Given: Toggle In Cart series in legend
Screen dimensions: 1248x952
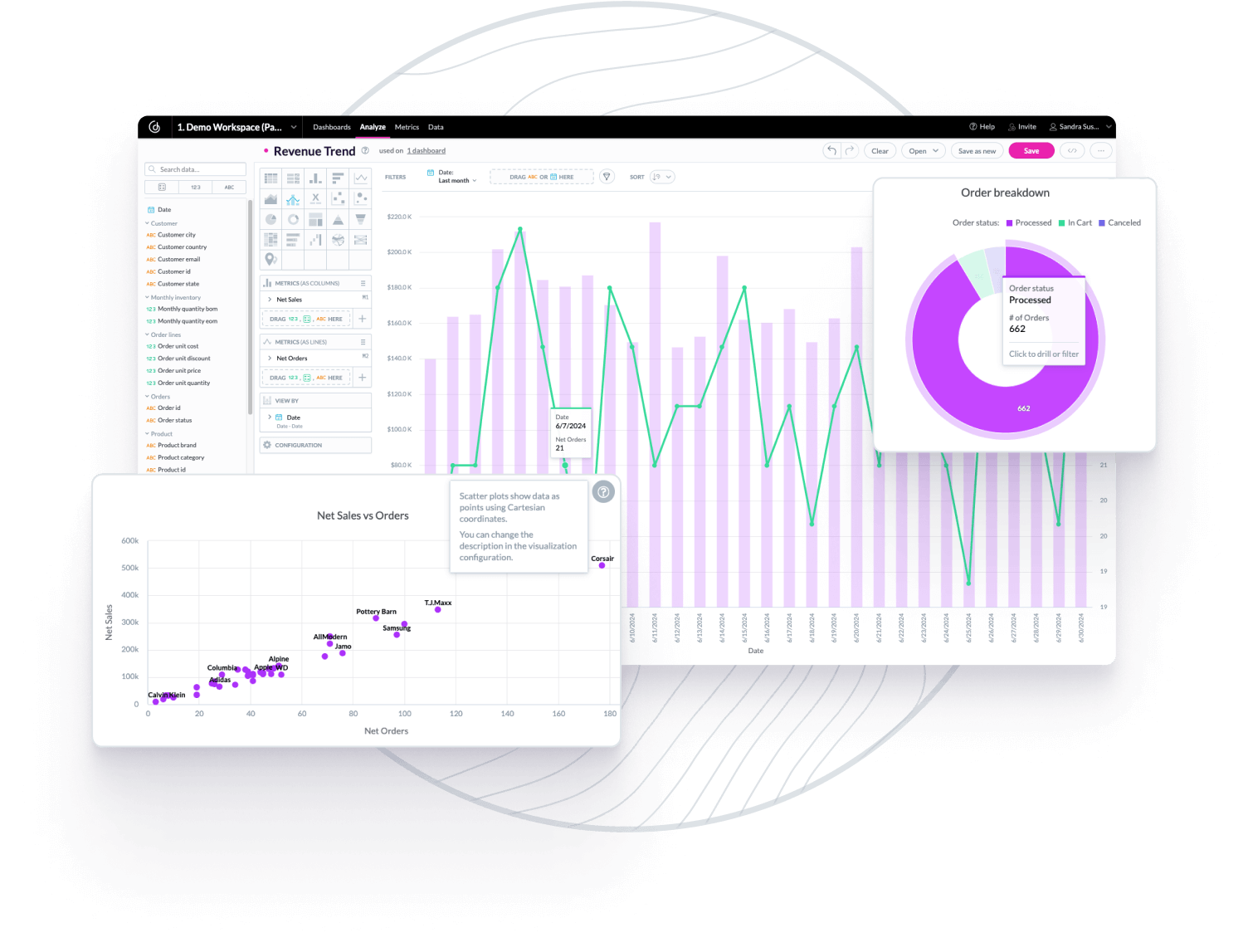Looking at the screenshot, I should pos(1075,222).
